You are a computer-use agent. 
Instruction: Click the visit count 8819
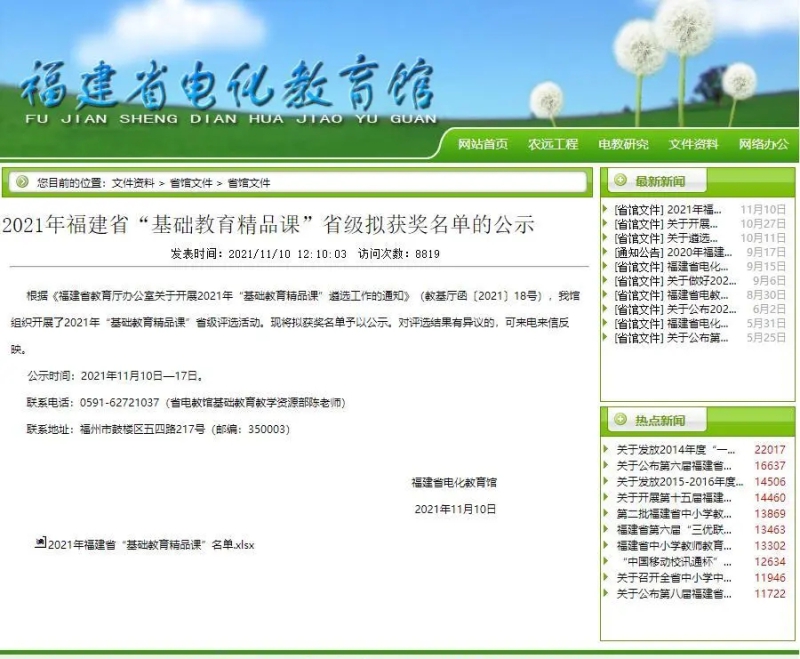(x=428, y=254)
